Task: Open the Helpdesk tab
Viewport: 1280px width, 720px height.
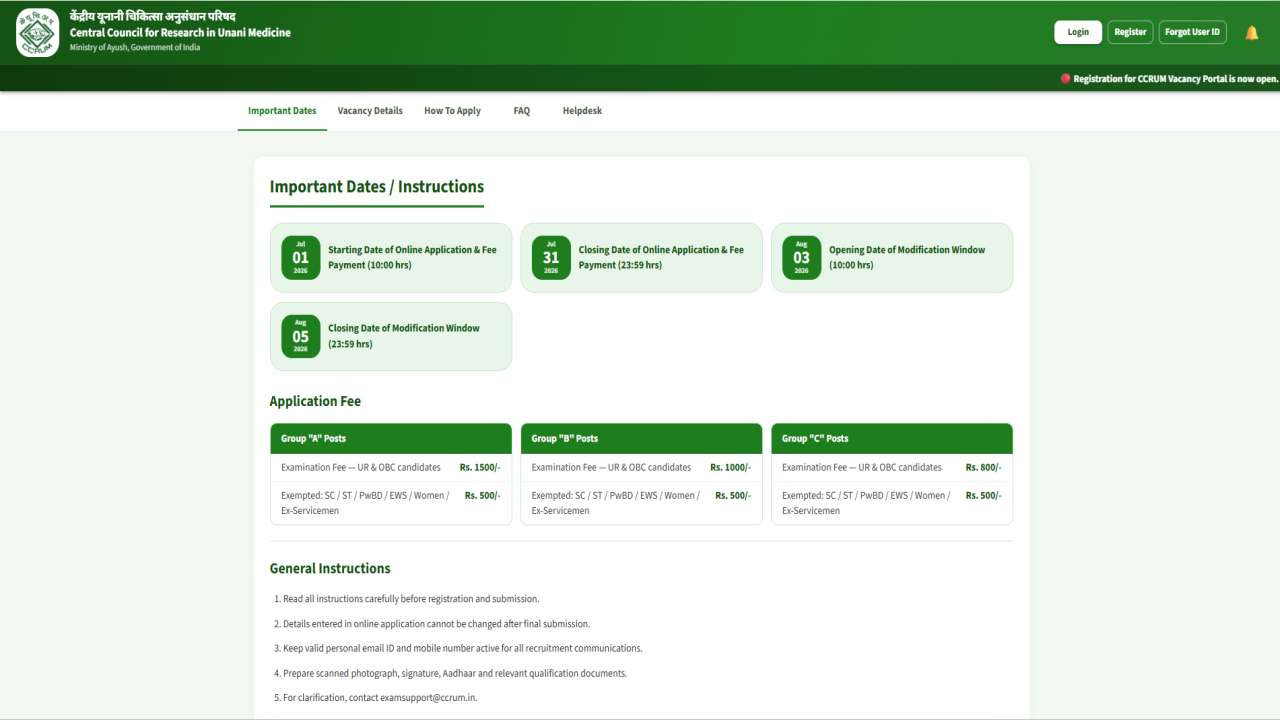Action: [x=582, y=111]
